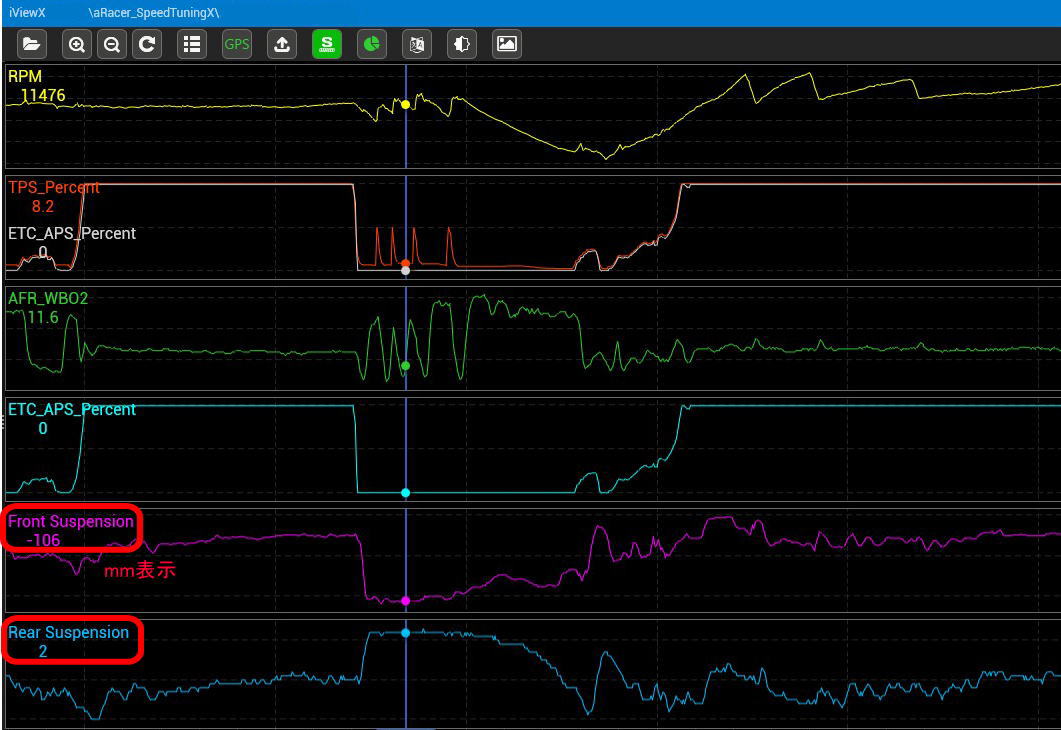Click the Front Suspension value -106
The width and height of the screenshot is (1061, 730).
coord(43,540)
